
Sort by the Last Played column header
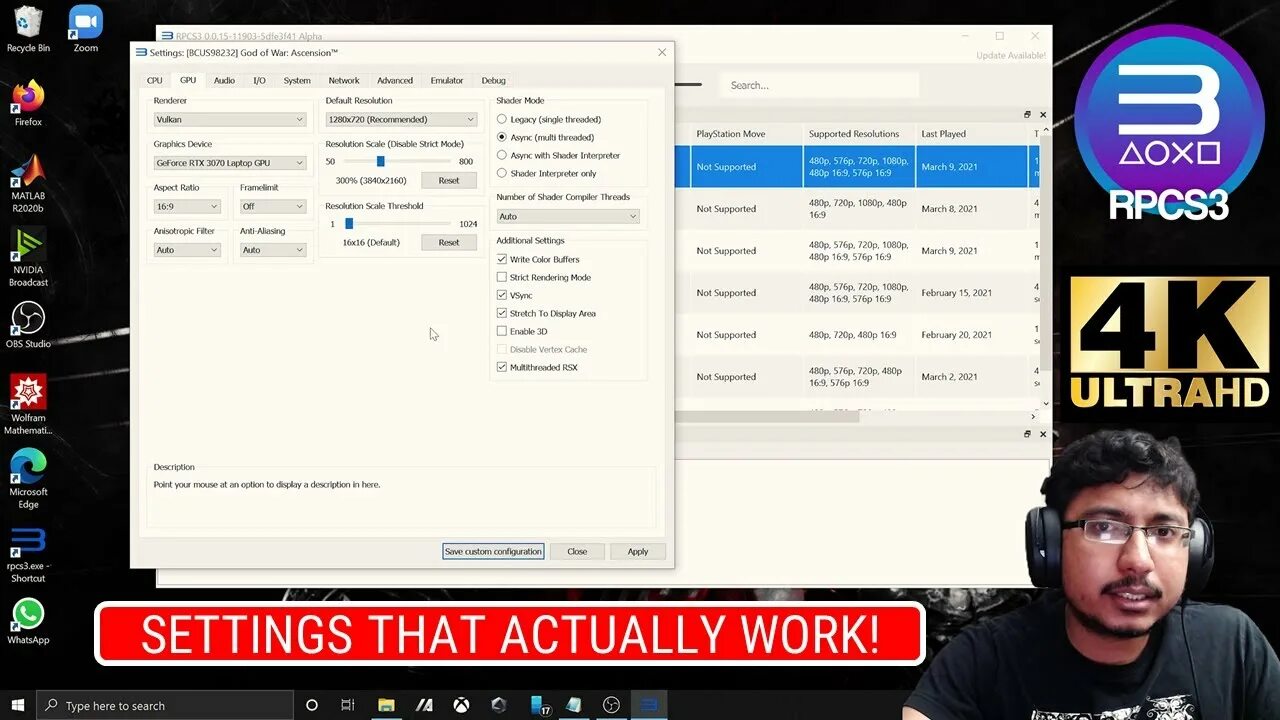click(x=972, y=134)
